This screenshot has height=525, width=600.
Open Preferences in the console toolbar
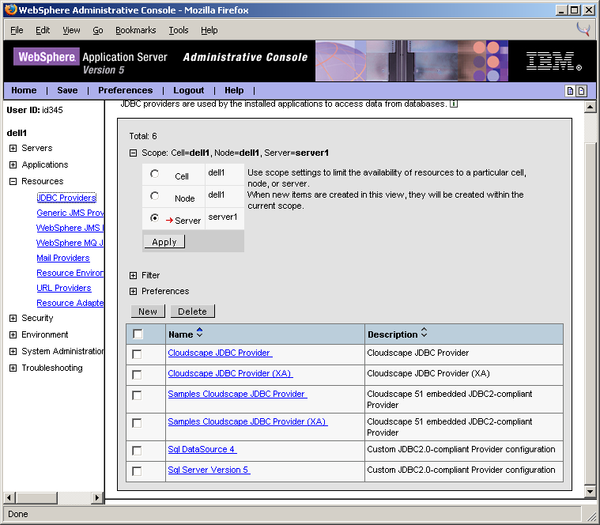point(125,90)
